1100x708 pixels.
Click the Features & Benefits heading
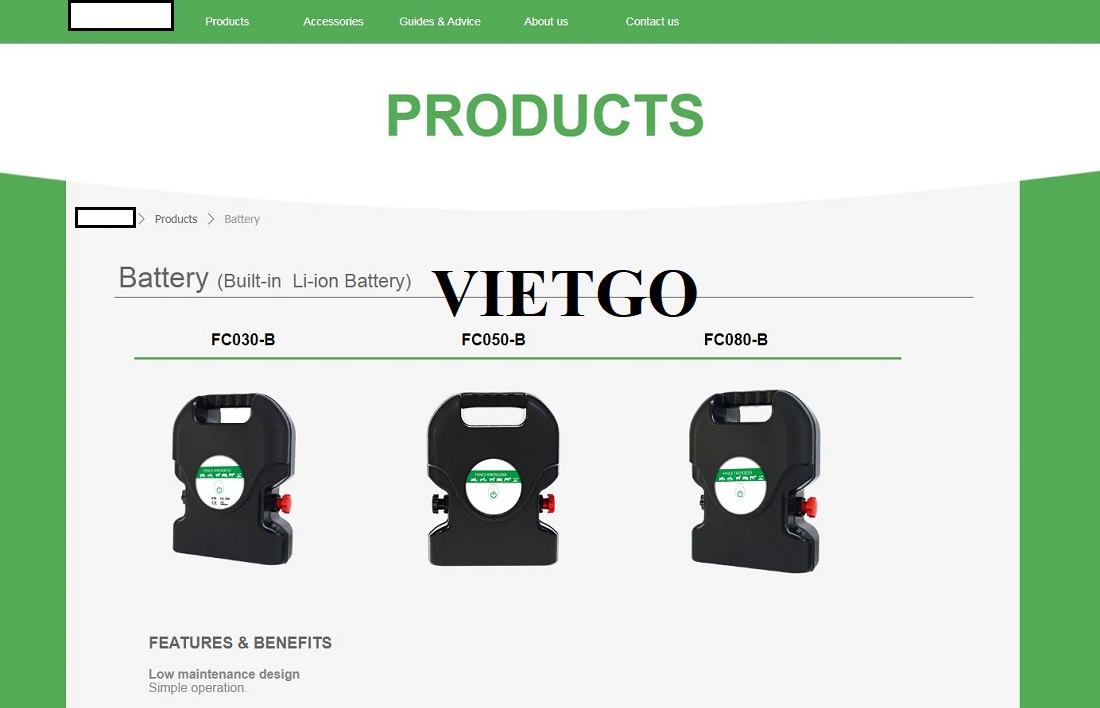[x=240, y=643]
